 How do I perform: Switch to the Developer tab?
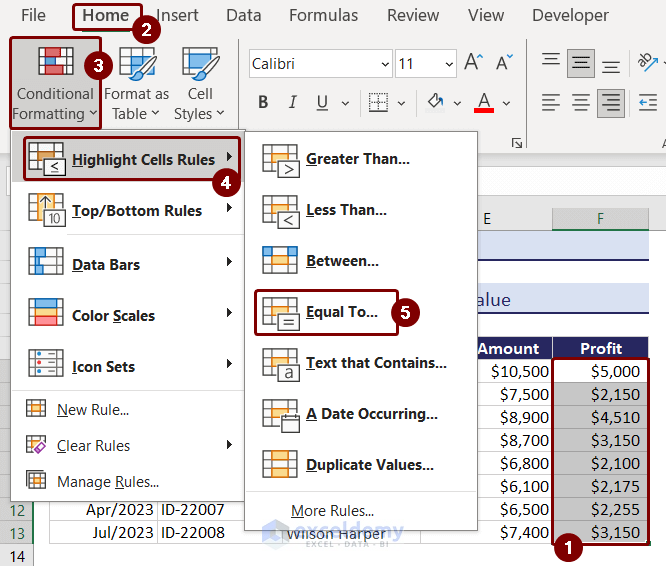[570, 16]
